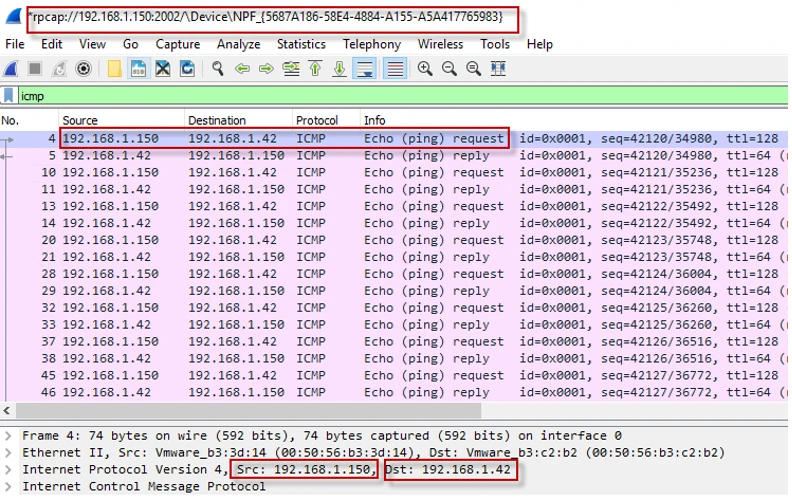792x502 pixels.
Task: Click the Protocol column header
Action: [317, 121]
